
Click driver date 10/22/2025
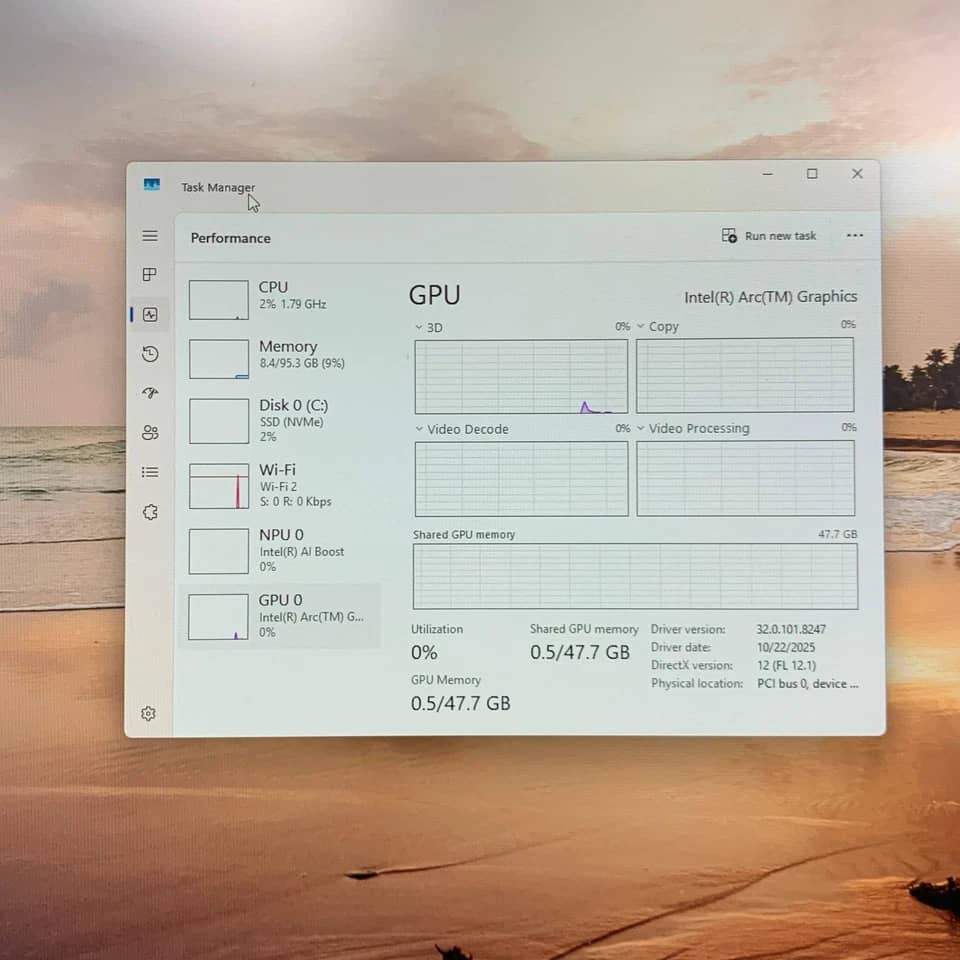786,647
